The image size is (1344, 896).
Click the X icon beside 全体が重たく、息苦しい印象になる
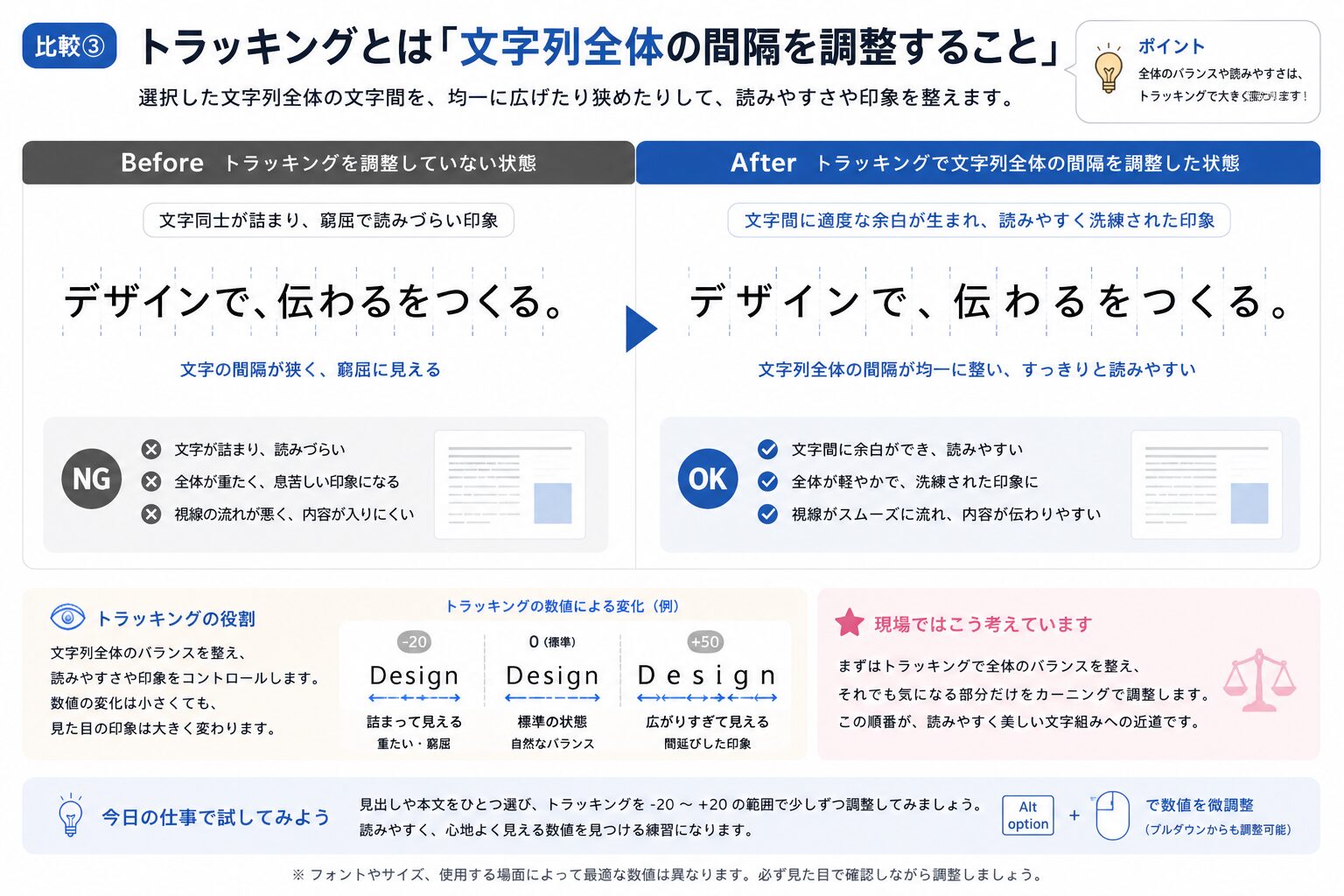pos(151,481)
